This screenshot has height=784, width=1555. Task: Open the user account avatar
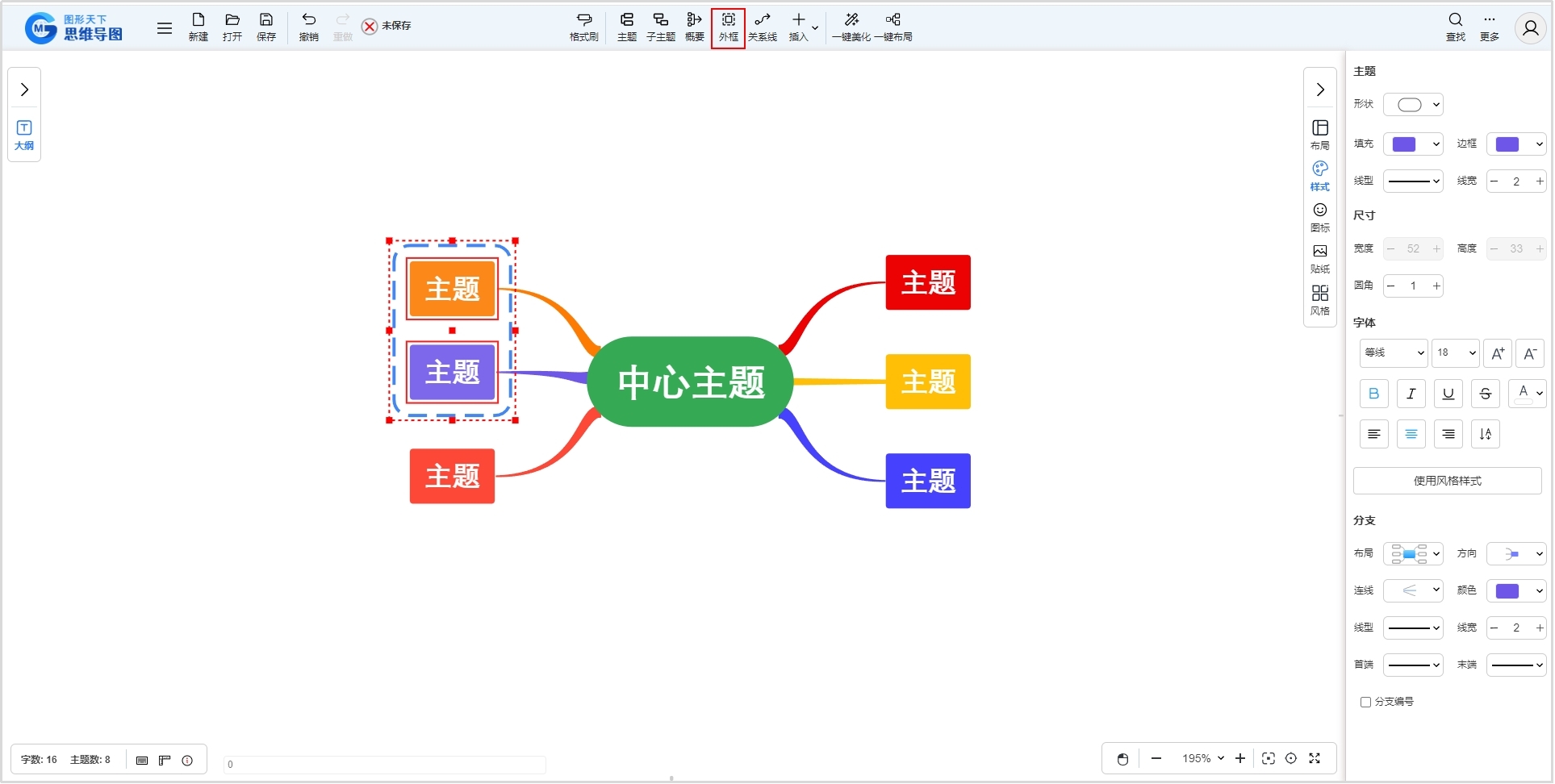pyautogui.click(x=1531, y=28)
